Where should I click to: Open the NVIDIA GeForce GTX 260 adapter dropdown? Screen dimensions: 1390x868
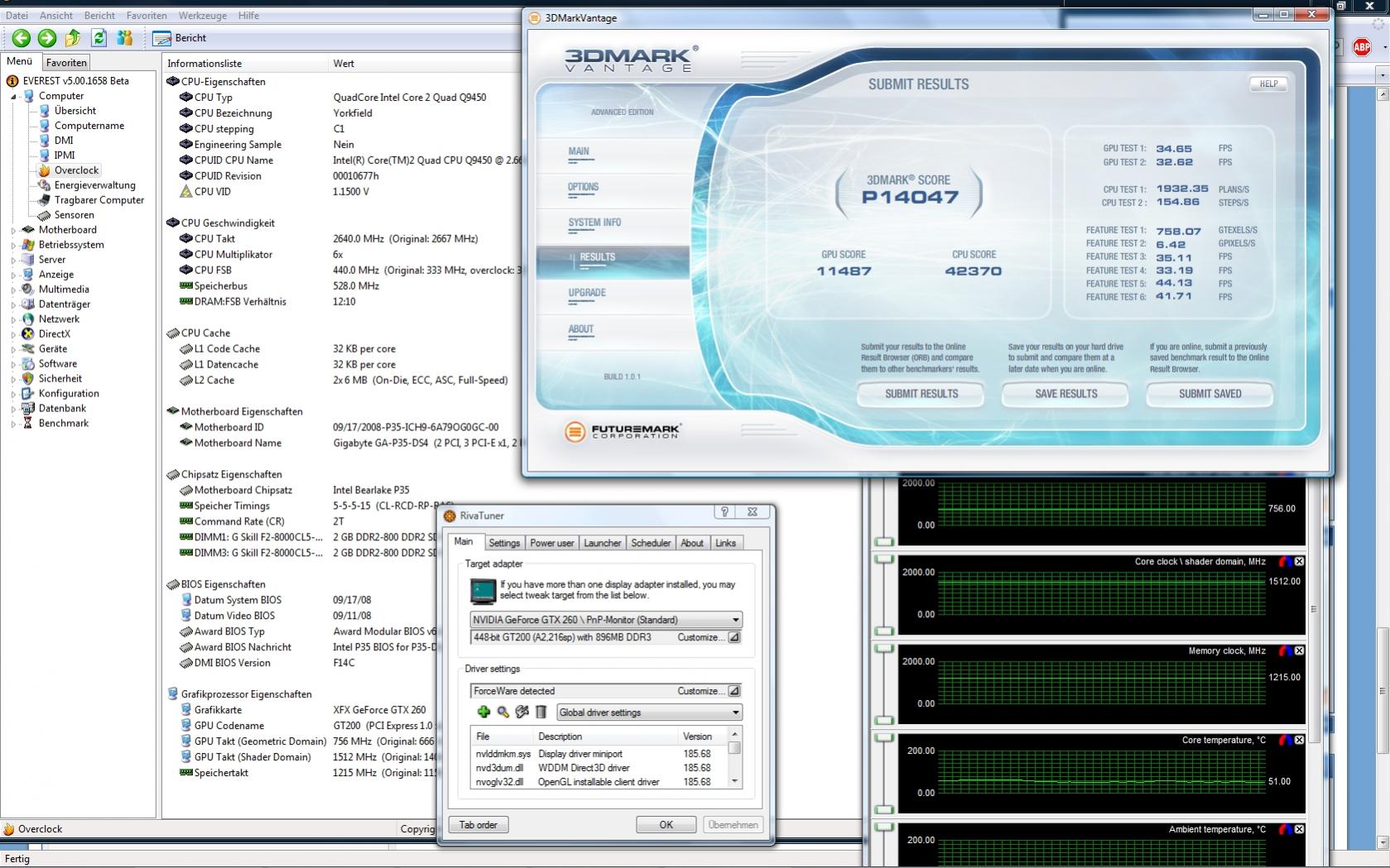606,620
